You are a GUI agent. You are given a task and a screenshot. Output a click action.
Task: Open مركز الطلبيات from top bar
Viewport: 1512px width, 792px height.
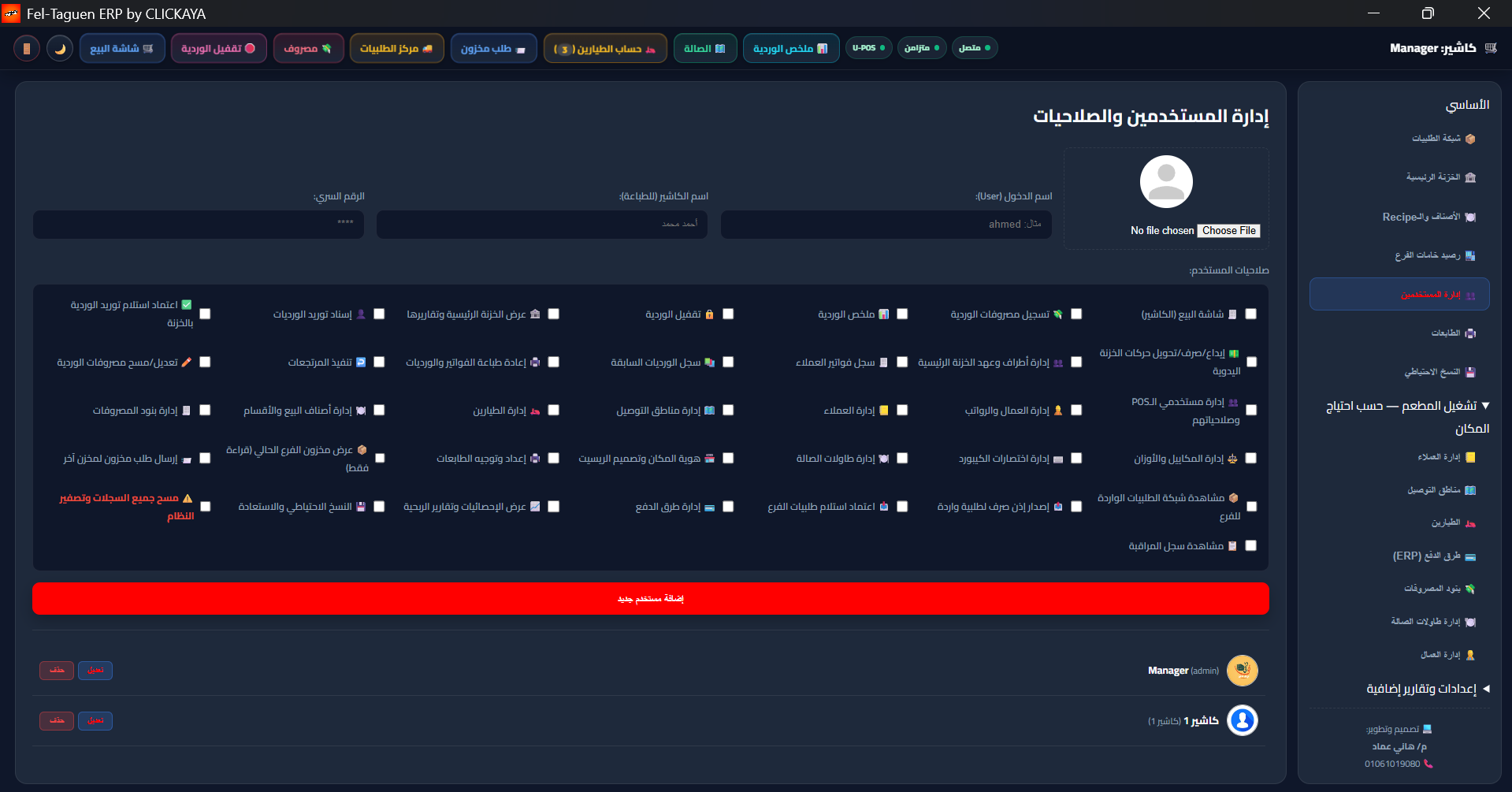click(397, 49)
